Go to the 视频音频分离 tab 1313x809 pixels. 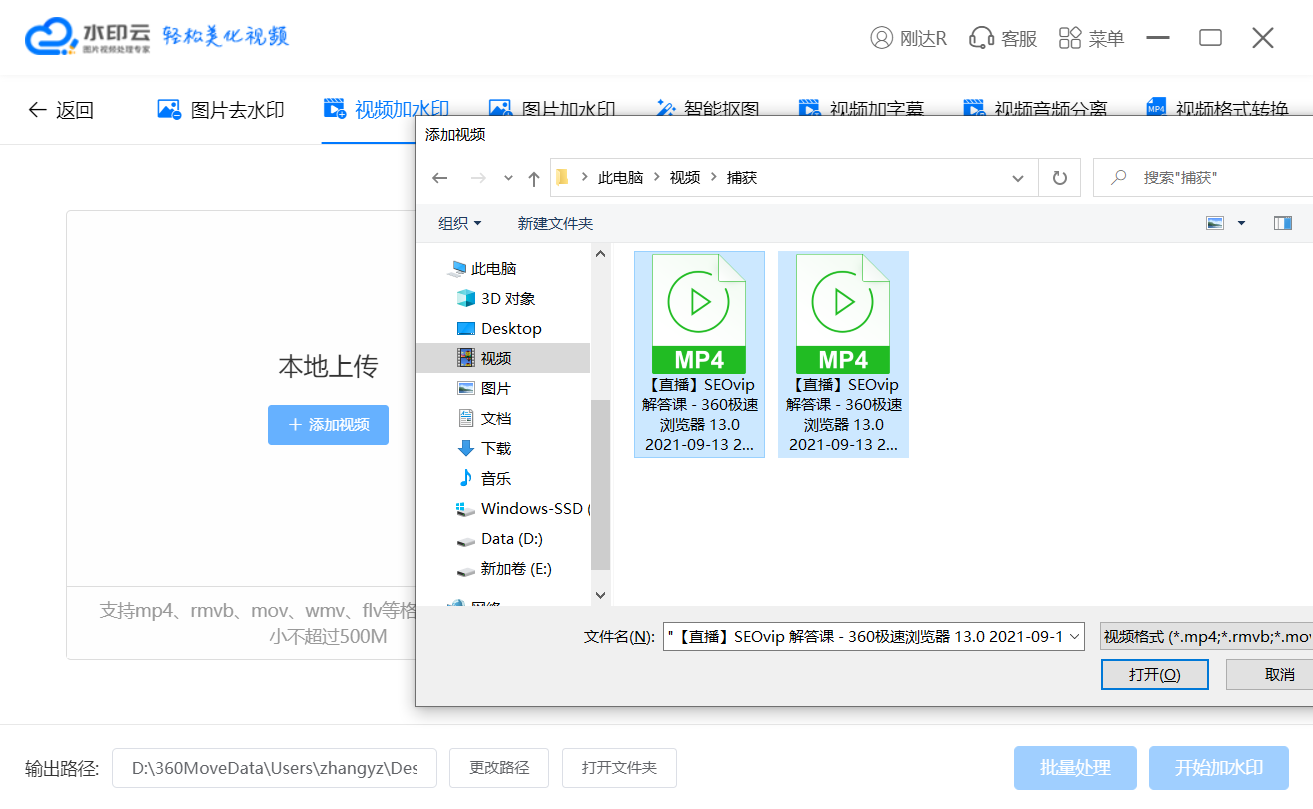click(1035, 110)
